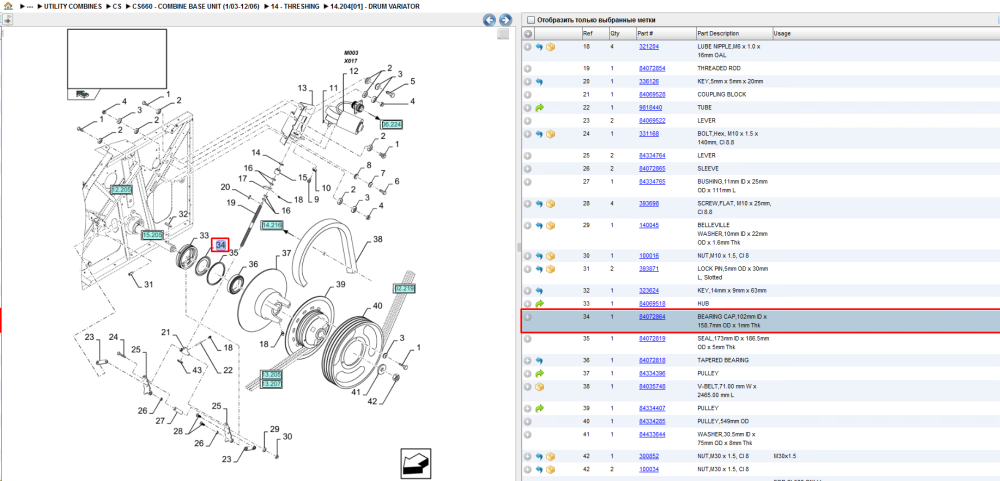
Task: Select callout 13 in the diagram
Action: [302, 88]
